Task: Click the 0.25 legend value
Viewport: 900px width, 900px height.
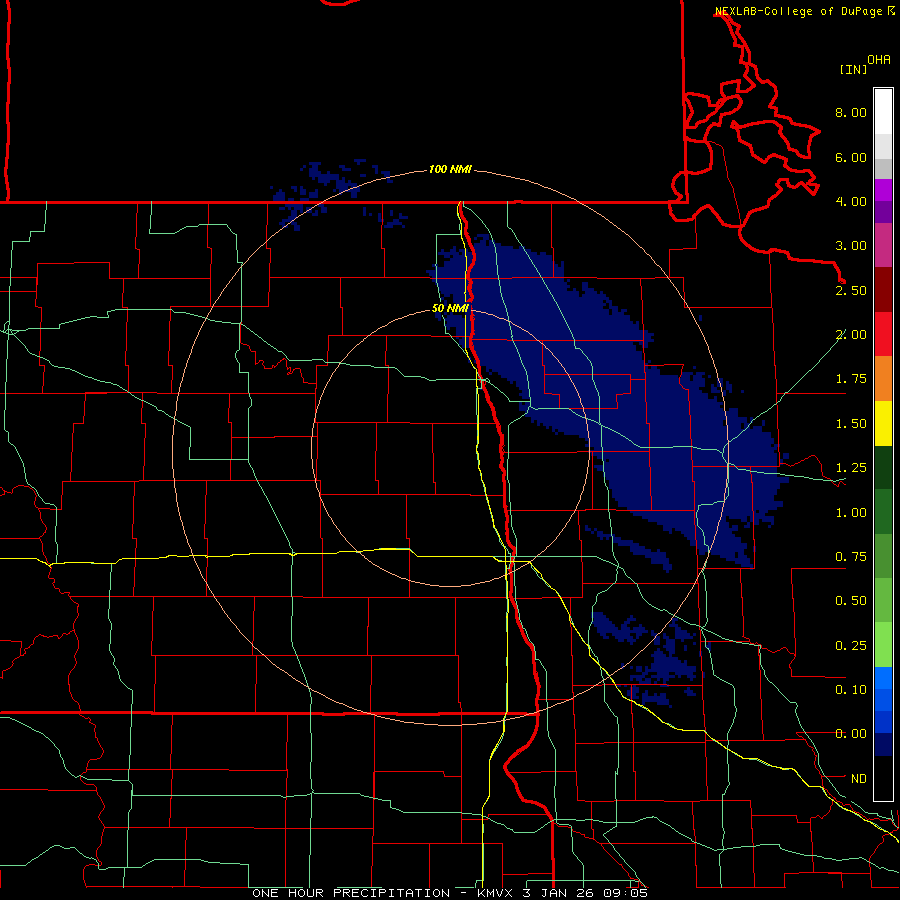Action: coord(851,646)
